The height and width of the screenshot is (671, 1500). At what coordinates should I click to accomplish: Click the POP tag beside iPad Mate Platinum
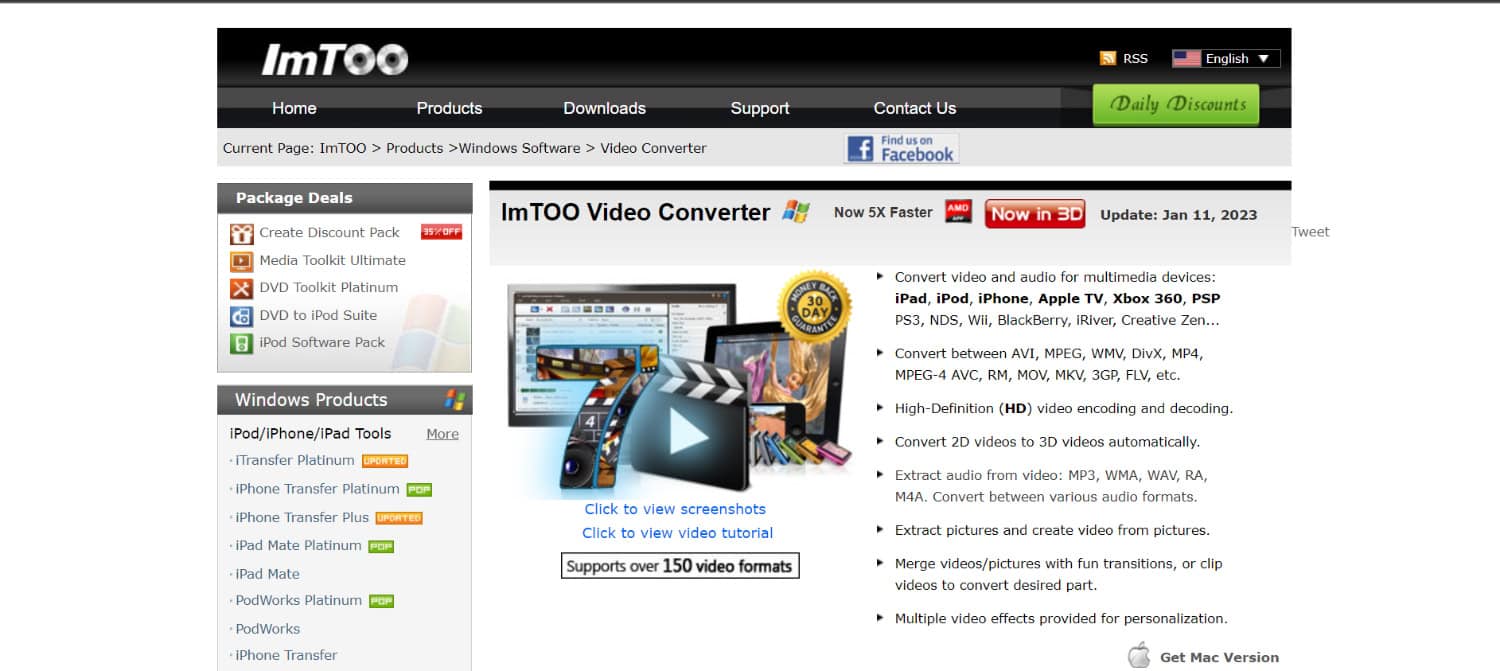[381, 547]
